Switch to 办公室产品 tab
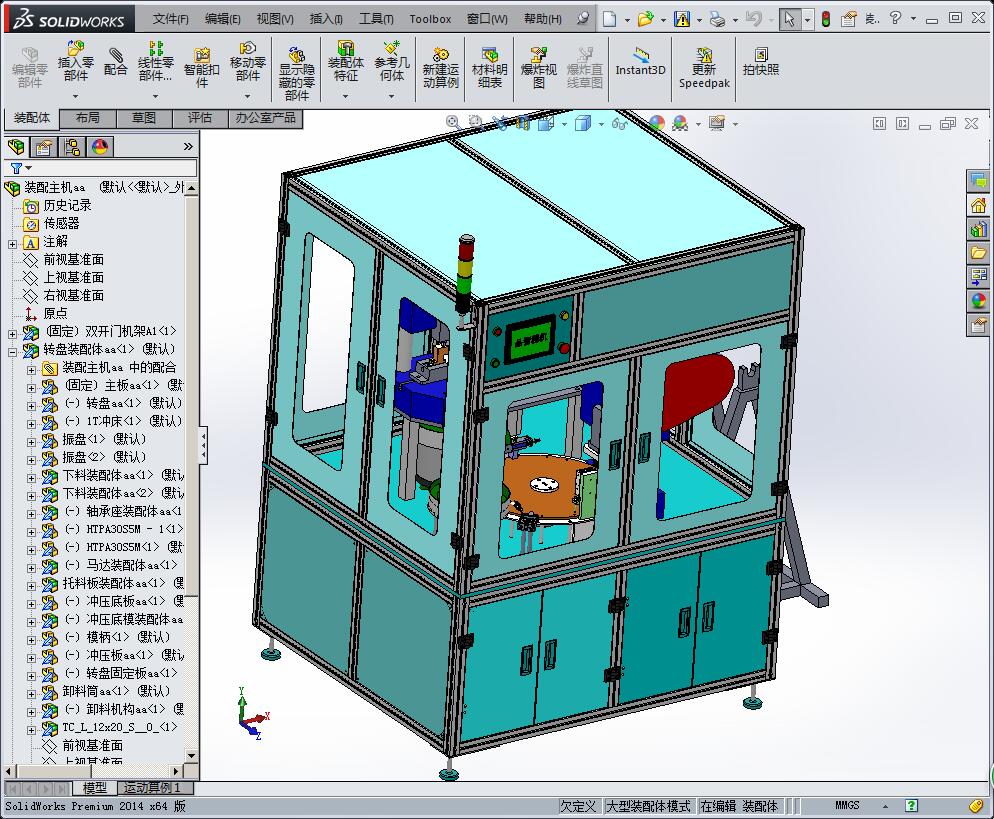The image size is (994, 819). click(x=266, y=118)
